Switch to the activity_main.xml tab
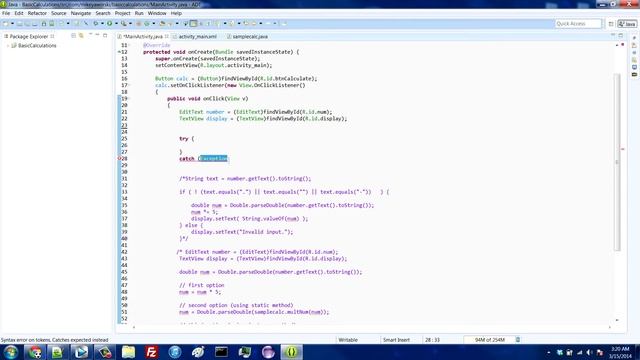640x360 pixels. [198, 36]
